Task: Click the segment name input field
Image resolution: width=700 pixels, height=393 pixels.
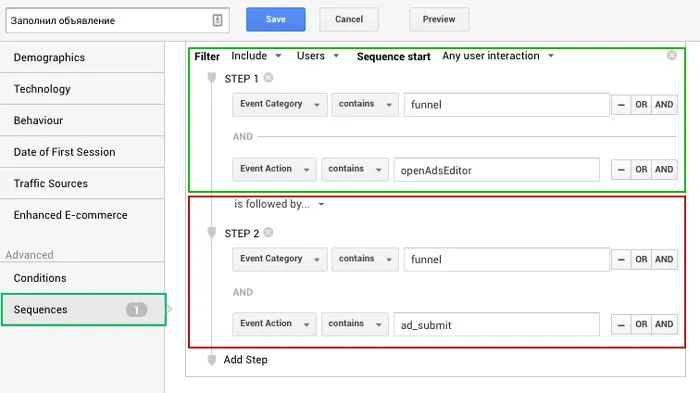Action: tap(117, 20)
